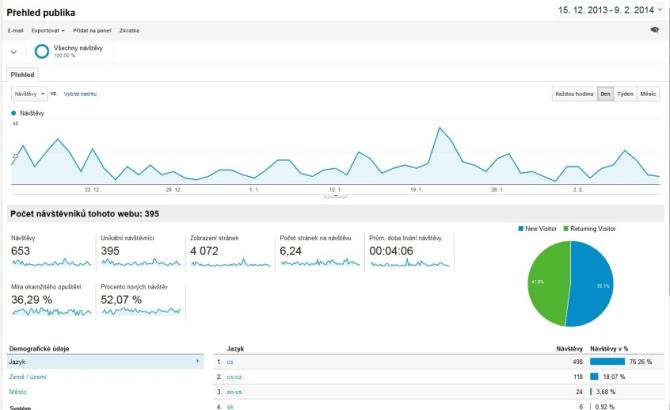Click the peak point on the visits graph

439,128
